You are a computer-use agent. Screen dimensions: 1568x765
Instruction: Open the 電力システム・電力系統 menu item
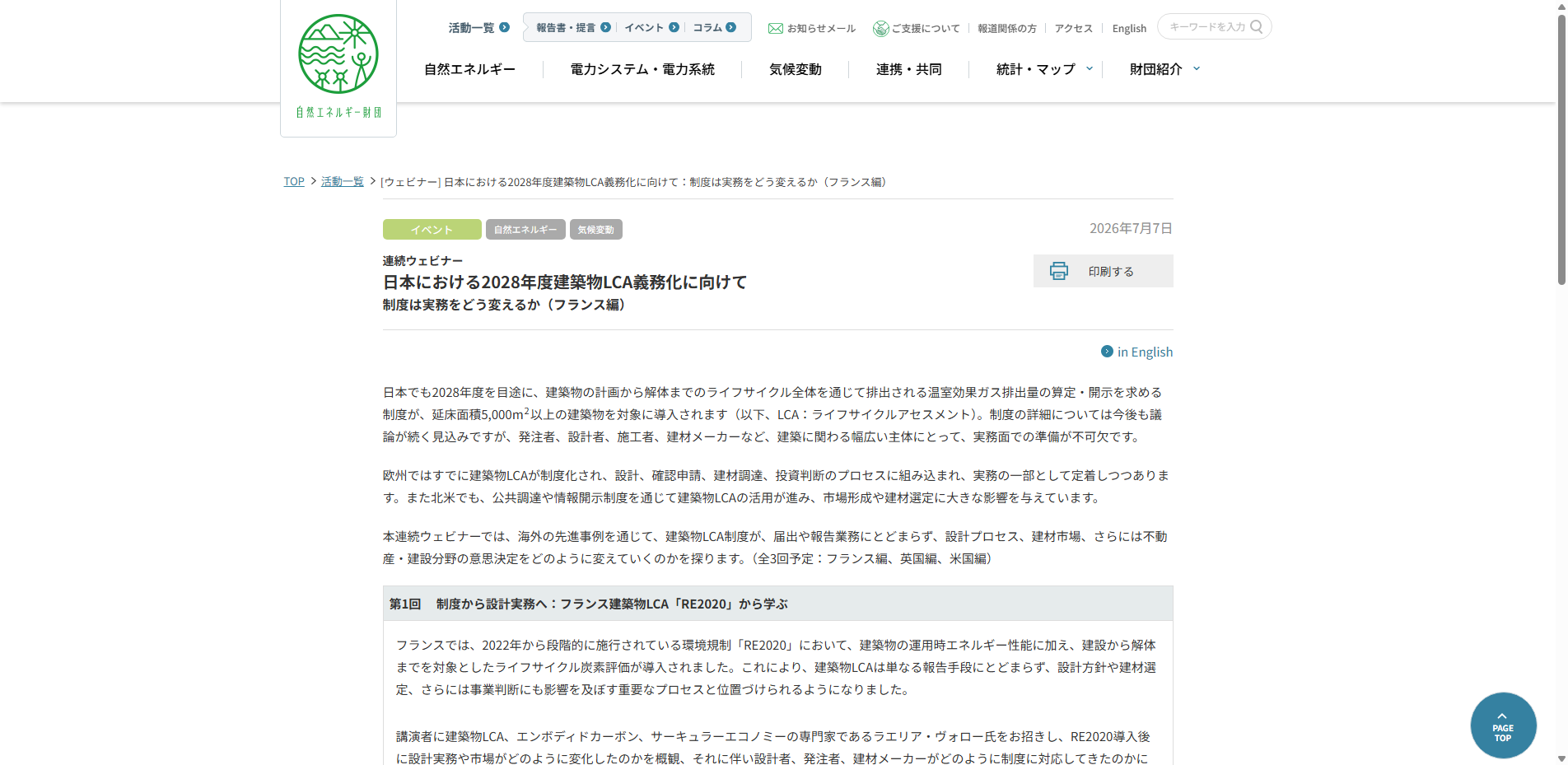(642, 69)
